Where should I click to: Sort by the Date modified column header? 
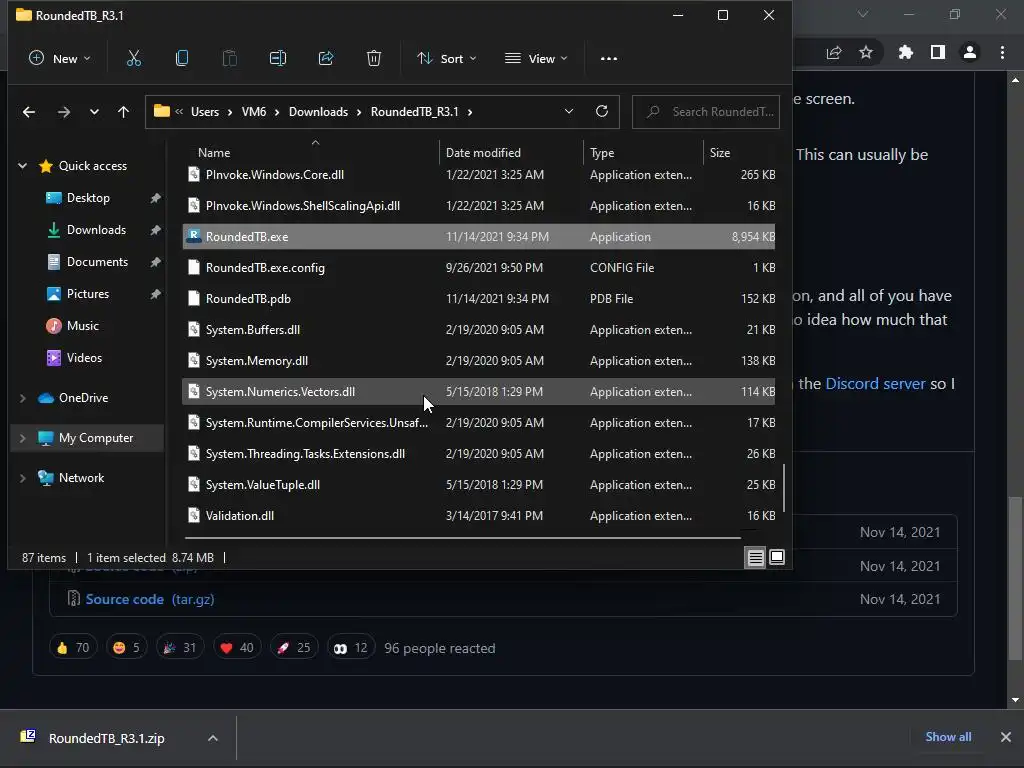pyautogui.click(x=483, y=153)
